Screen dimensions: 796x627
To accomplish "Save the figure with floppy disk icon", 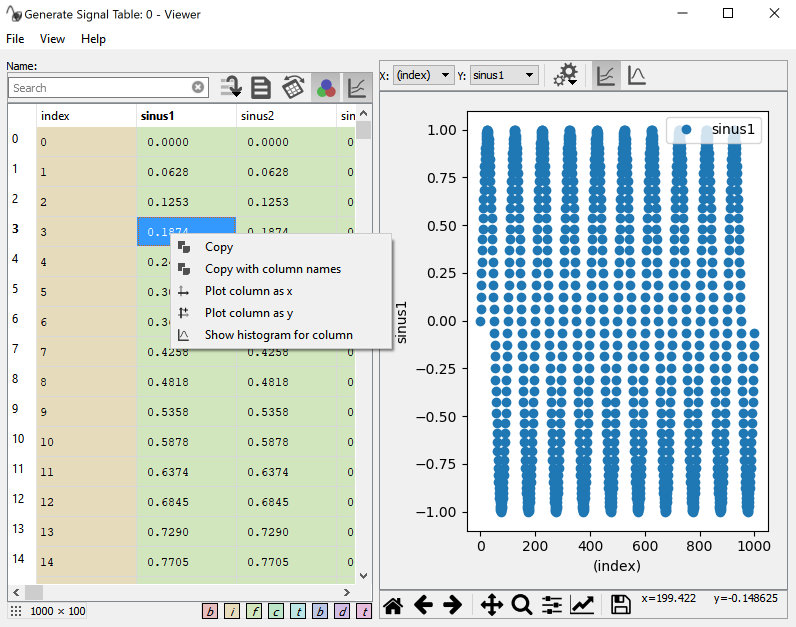I will point(620,604).
